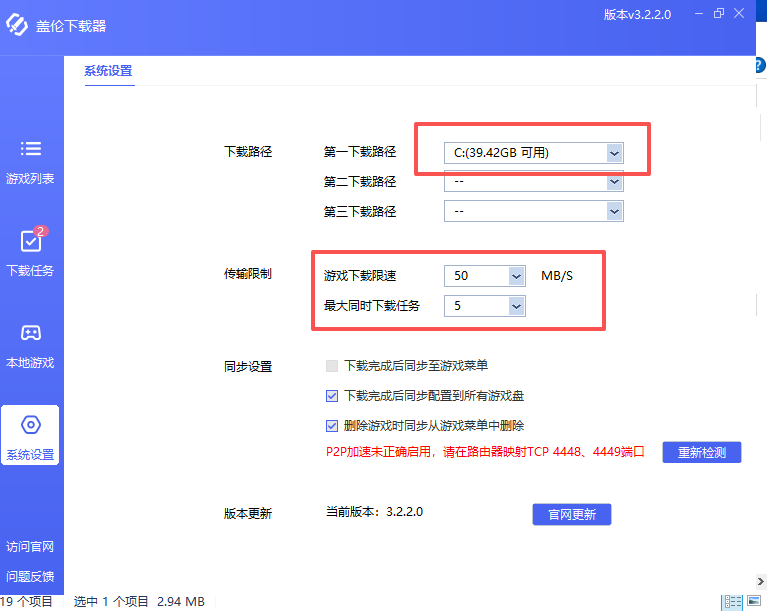Screen dimensions: 767x611
Task: Expand the 第一下载路径 dropdown arrow
Action: click(614, 153)
